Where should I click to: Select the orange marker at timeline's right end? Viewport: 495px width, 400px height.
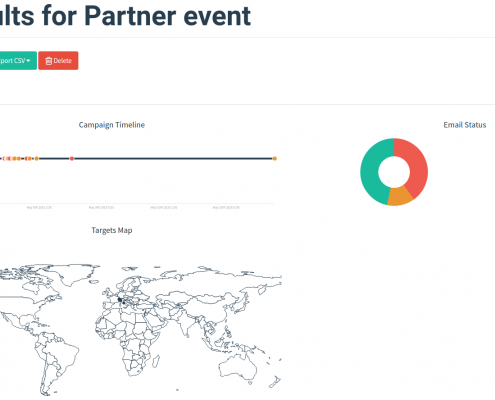pyautogui.click(x=275, y=159)
